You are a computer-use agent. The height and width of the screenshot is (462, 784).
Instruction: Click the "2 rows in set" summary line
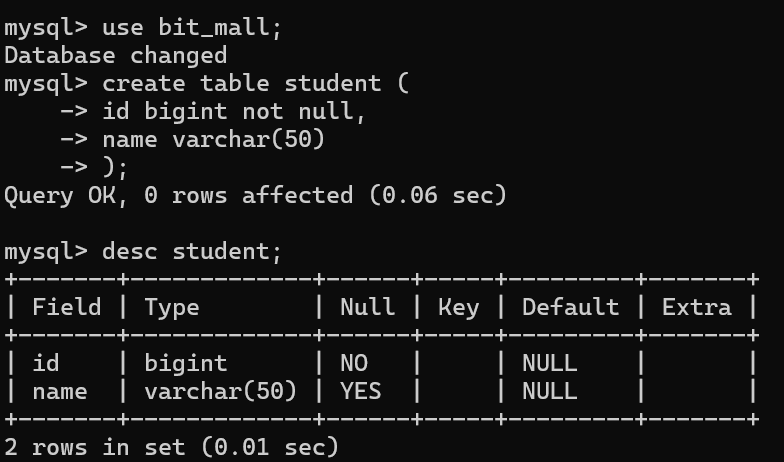click(x=171, y=447)
